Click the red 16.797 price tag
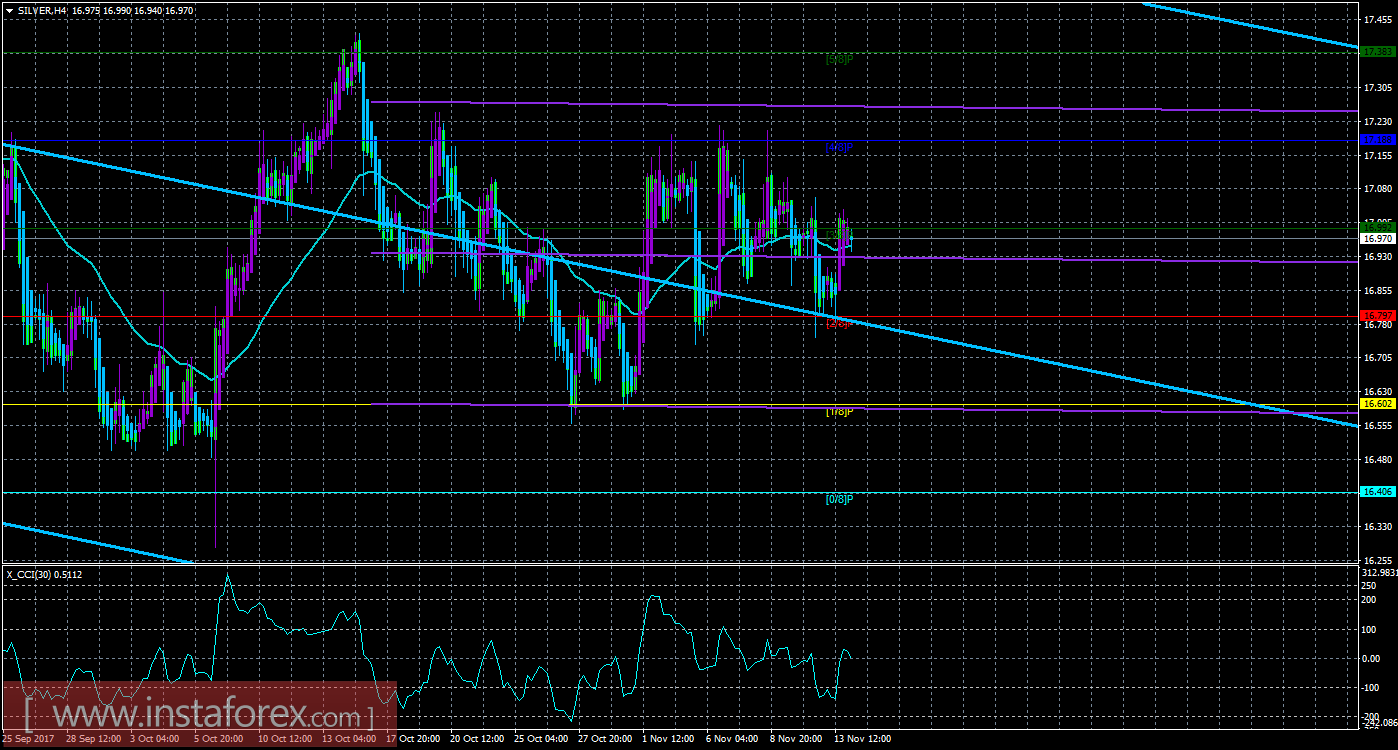Screen dimensions: 1398x750 1378,316
